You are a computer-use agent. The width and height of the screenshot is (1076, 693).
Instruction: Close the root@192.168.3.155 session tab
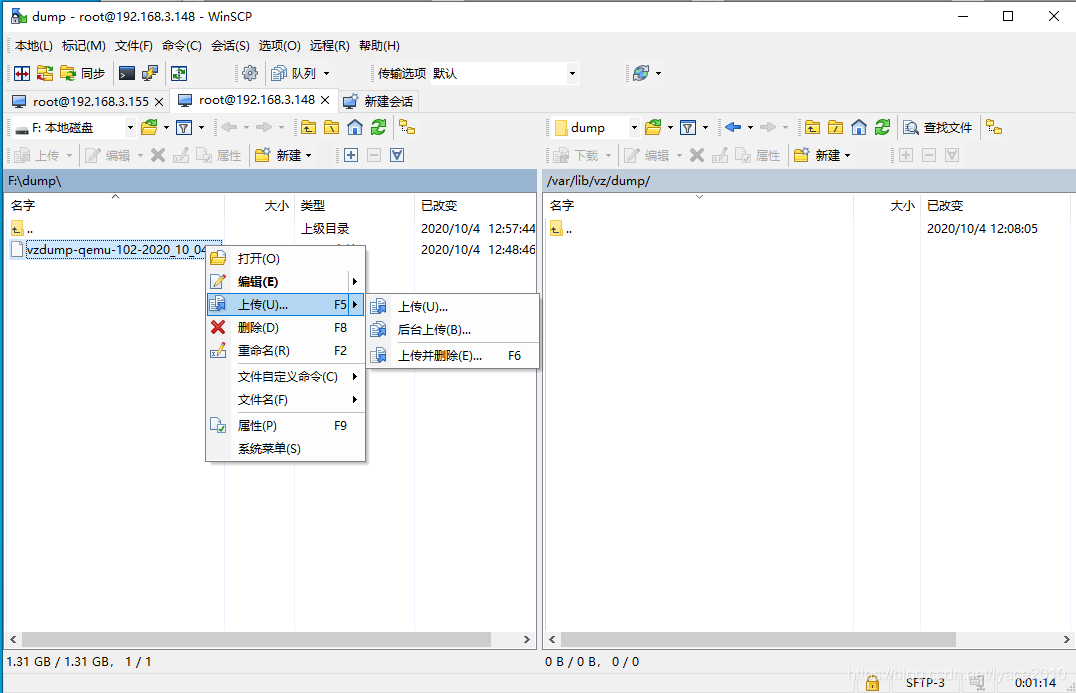(159, 102)
